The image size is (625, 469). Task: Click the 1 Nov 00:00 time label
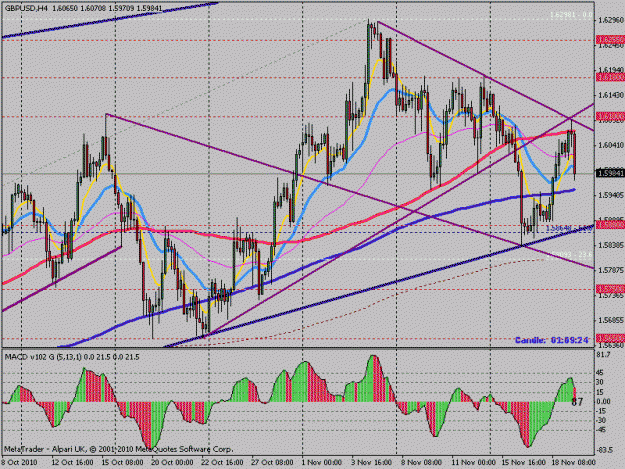(322, 463)
